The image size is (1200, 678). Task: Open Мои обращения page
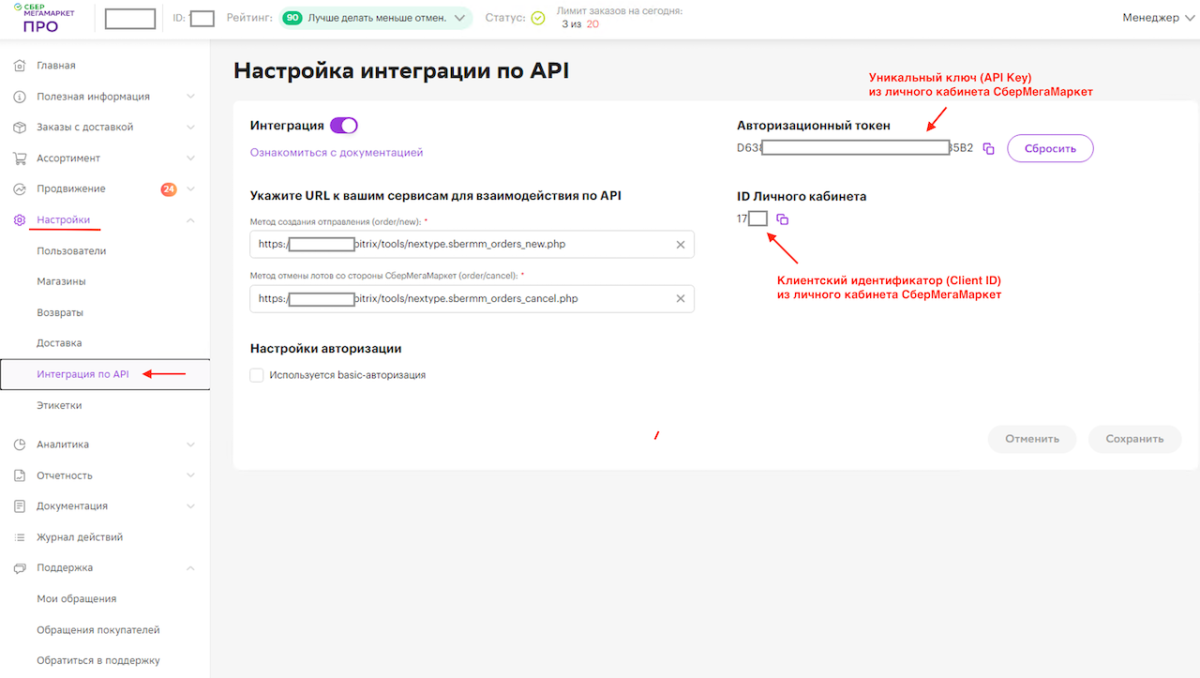77,599
